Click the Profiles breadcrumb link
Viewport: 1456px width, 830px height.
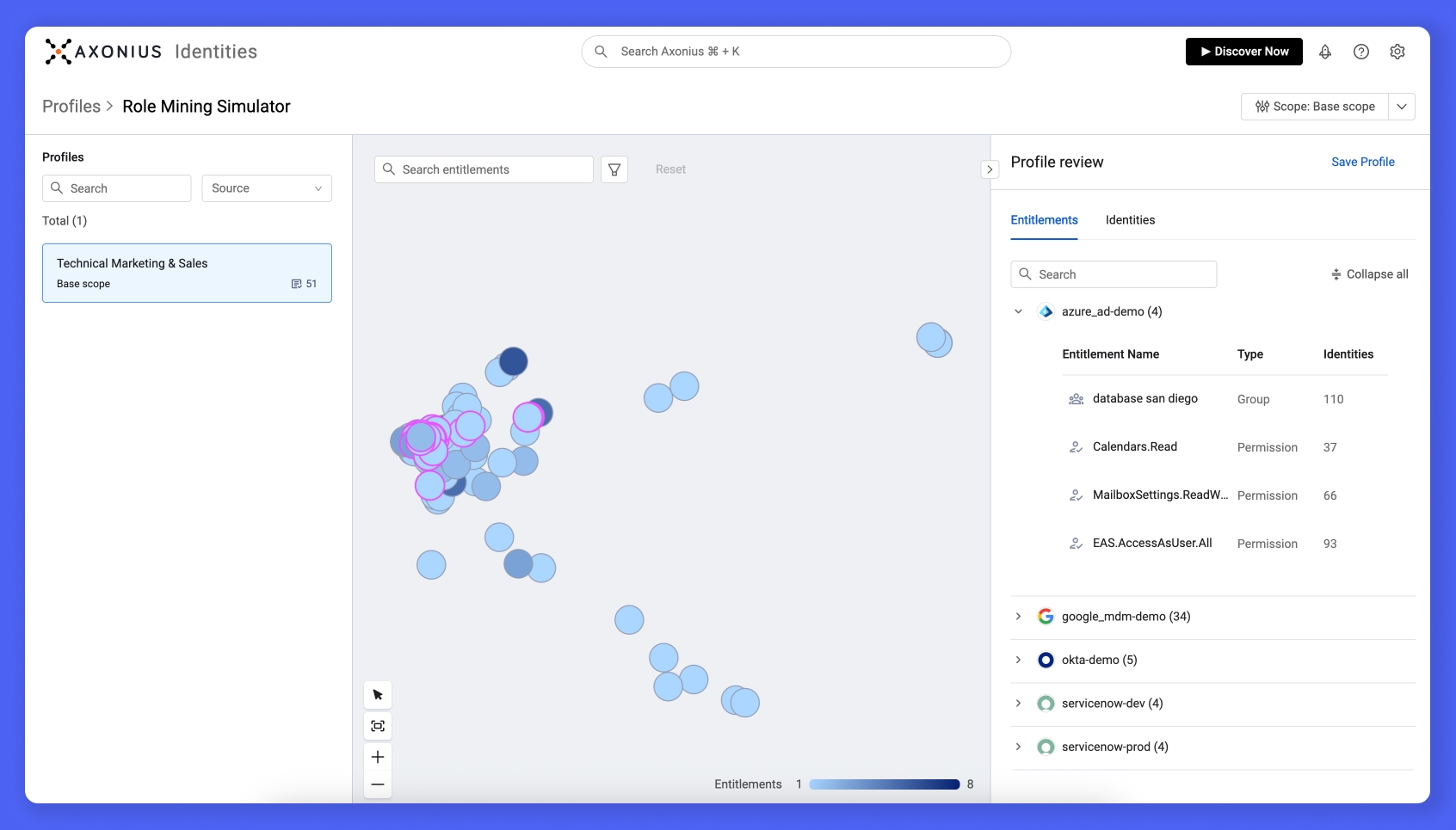tap(71, 107)
